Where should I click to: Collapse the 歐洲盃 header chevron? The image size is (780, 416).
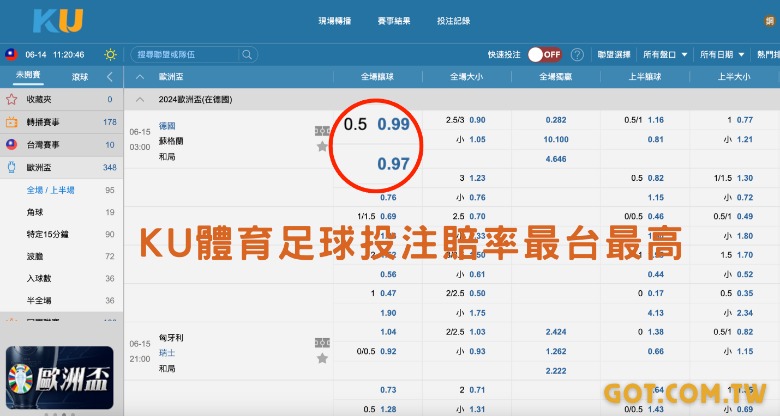(x=140, y=77)
